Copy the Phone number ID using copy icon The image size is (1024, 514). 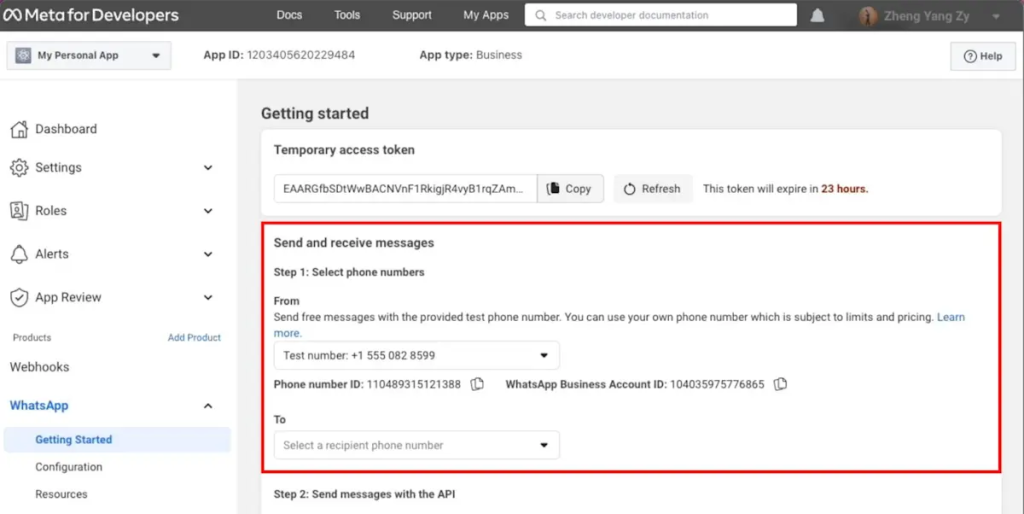pyautogui.click(x=477, y=384)
